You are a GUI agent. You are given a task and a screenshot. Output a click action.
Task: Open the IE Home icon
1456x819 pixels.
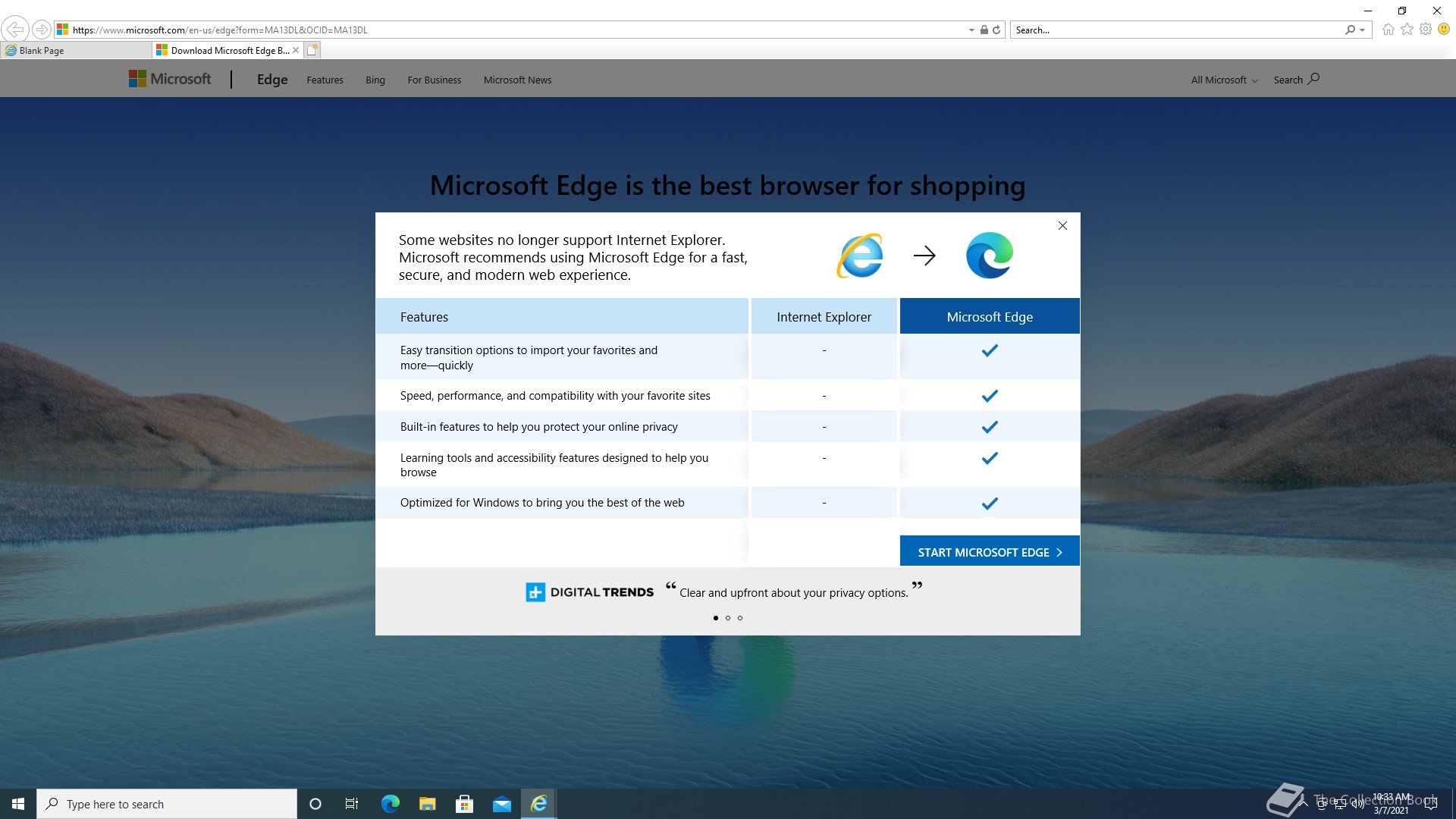tap(1388, 30)
